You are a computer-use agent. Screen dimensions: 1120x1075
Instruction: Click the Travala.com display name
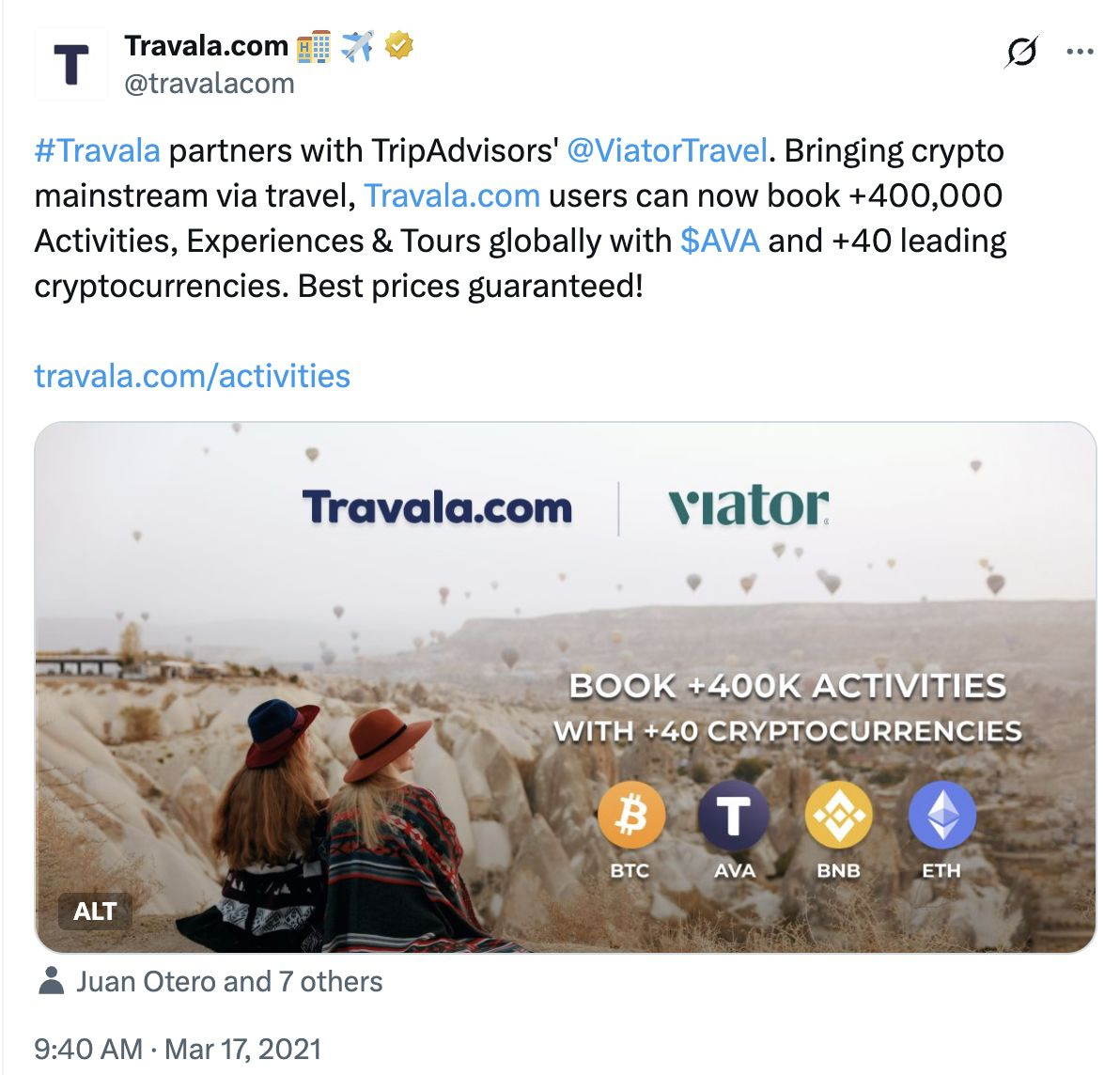click(x=207, y=46)
